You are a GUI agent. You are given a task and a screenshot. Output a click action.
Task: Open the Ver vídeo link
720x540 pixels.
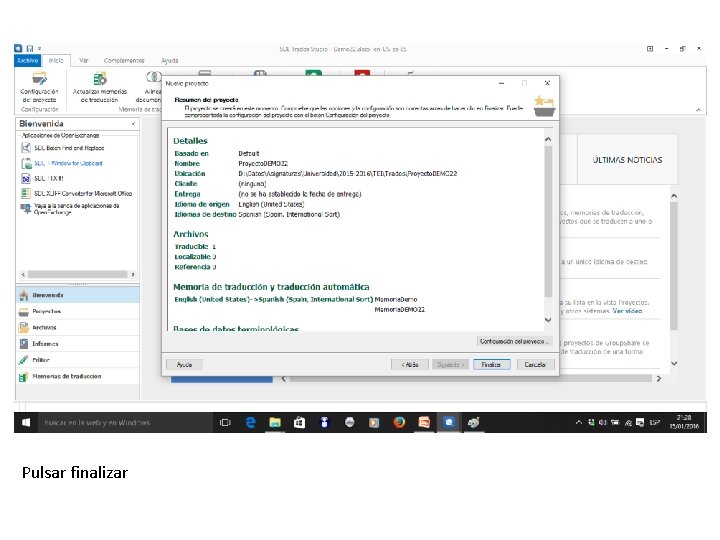[x=627, y=311]
